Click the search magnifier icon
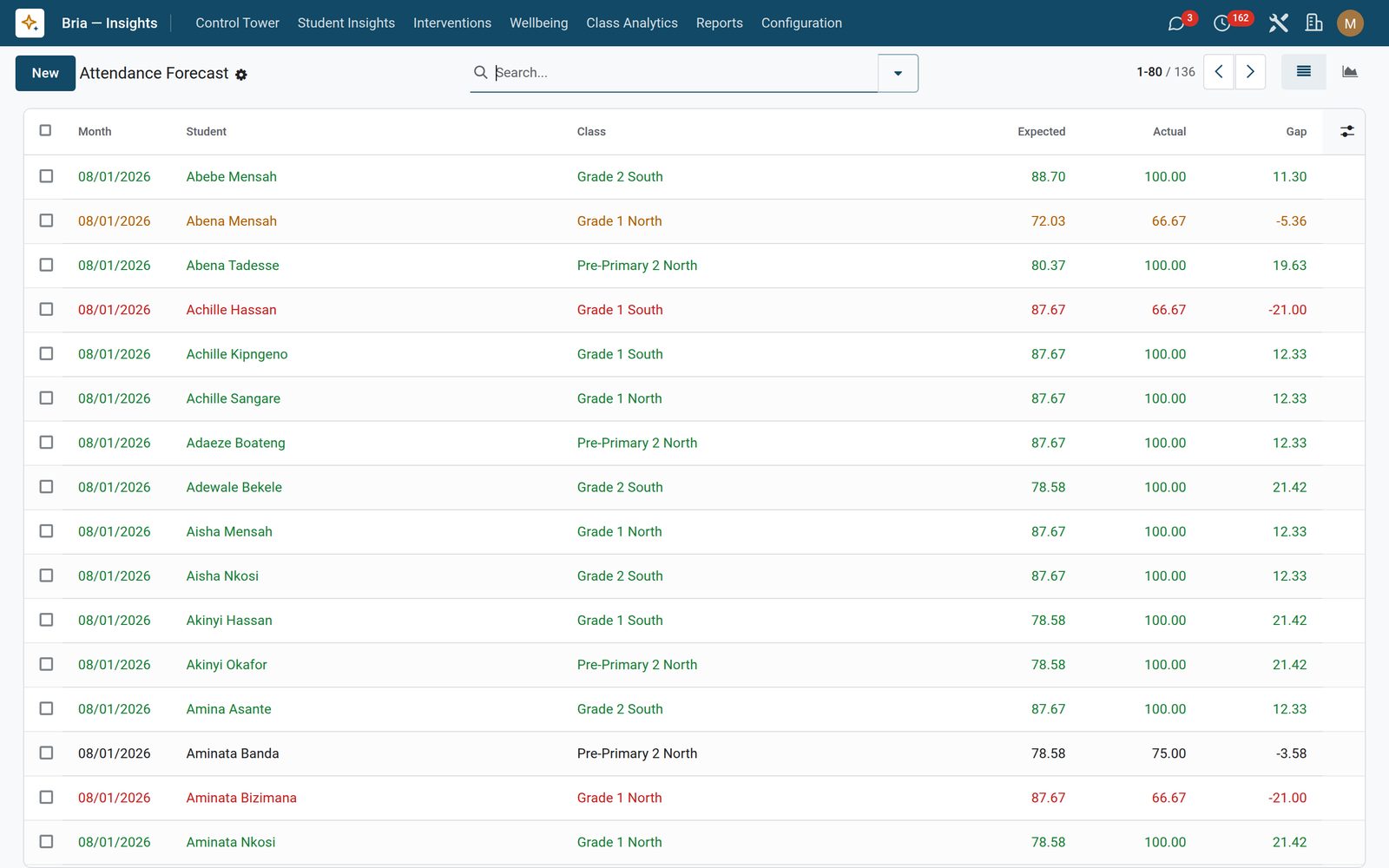1389x868 pixels. (x=480, y=72)
